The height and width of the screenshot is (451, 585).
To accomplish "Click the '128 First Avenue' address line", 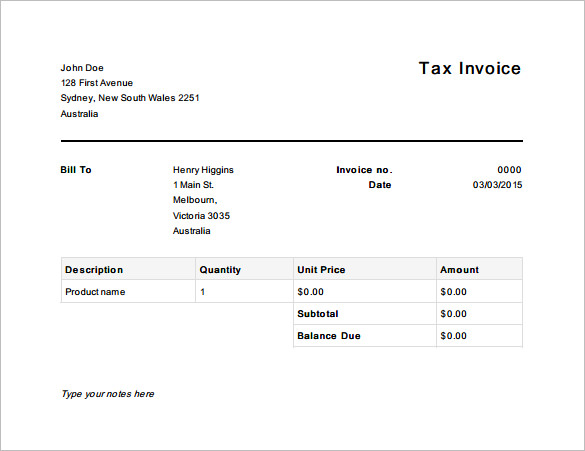I will pos(97,83).
